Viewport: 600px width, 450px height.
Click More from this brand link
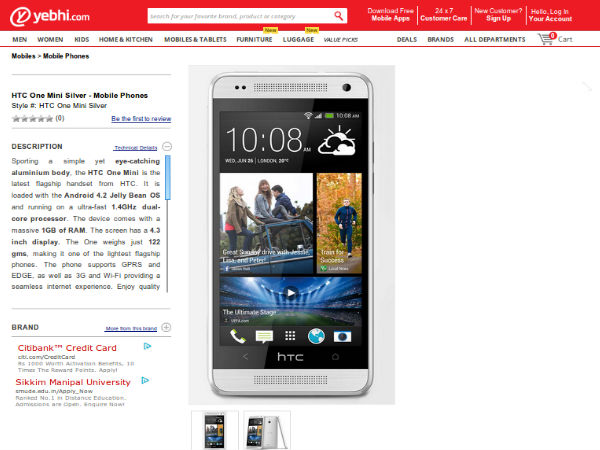(131, 328)
